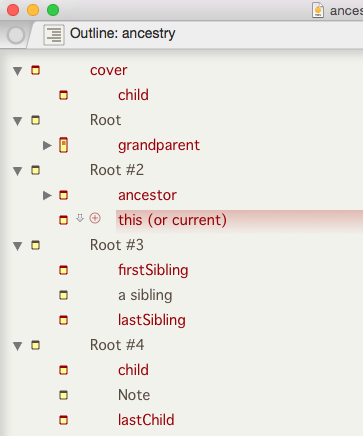Select the Outline: ancestry tab
Image resolution: width=363 pixels, height=436 pixels.
(123, 33)
